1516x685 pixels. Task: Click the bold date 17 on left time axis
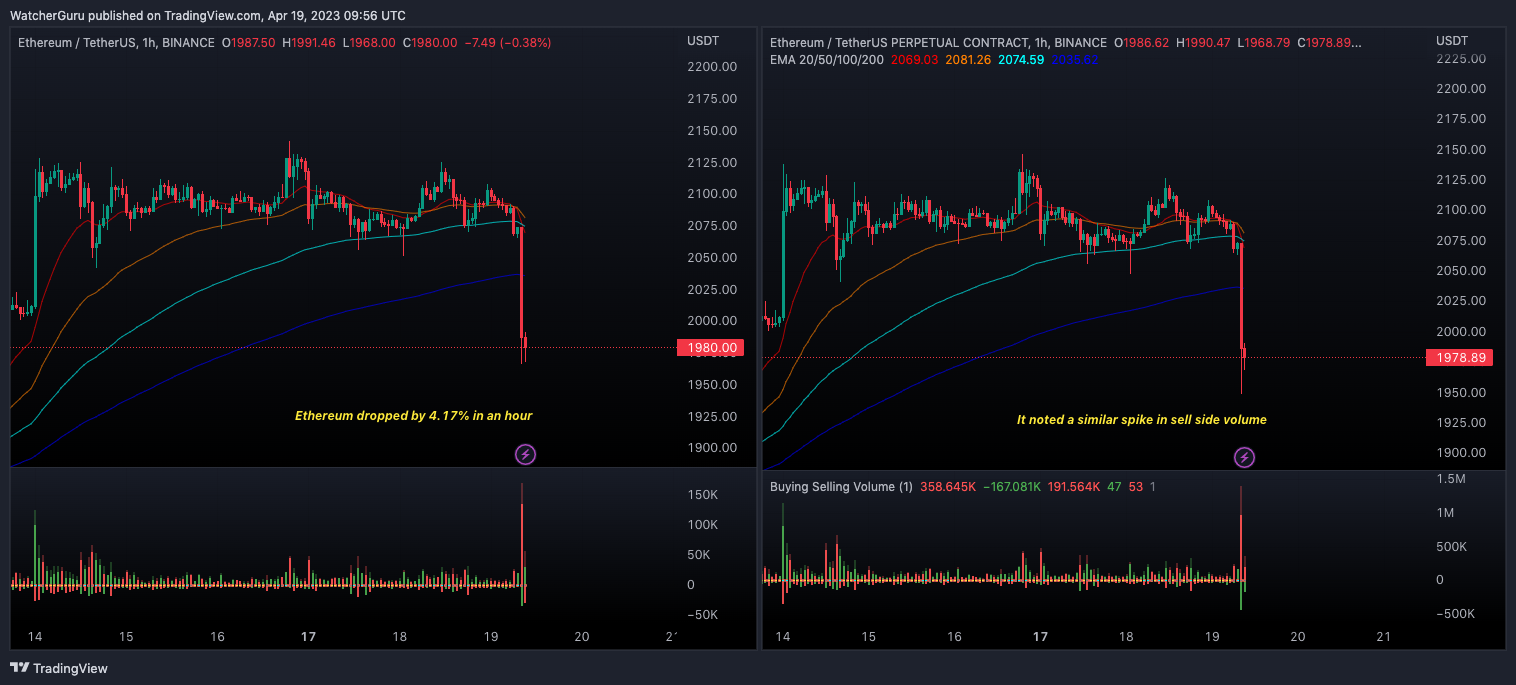click(309, 636)
